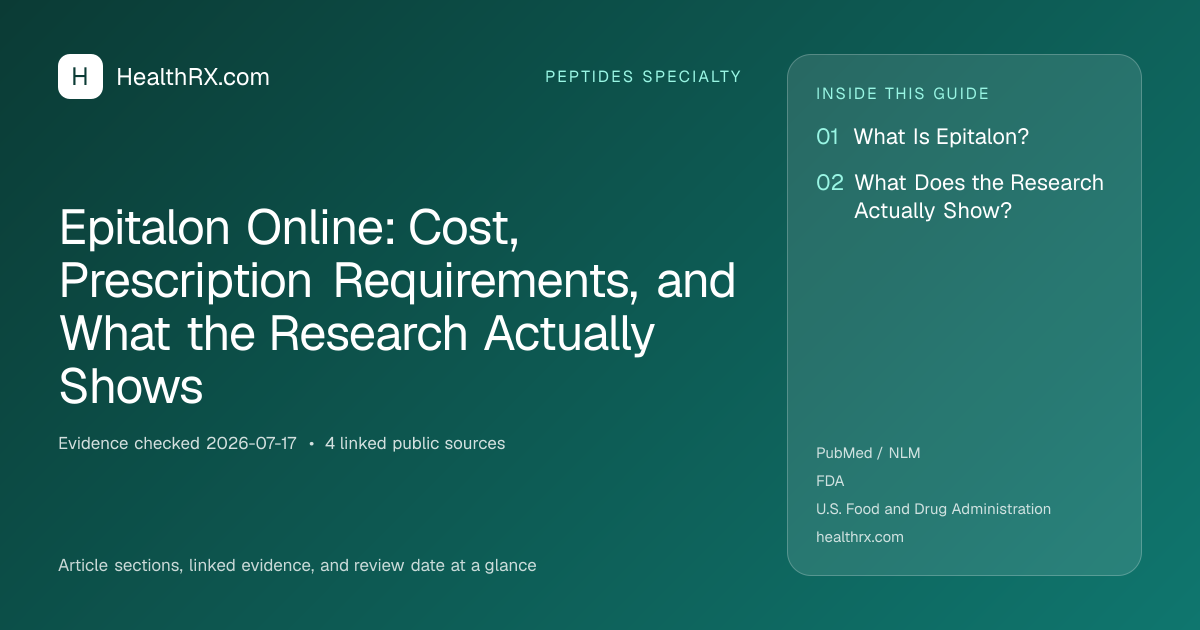Click healthrx.com in the guide panel
Image resolution: width=1200 pixels, height=630 pixels.
[x=860, y=537]
